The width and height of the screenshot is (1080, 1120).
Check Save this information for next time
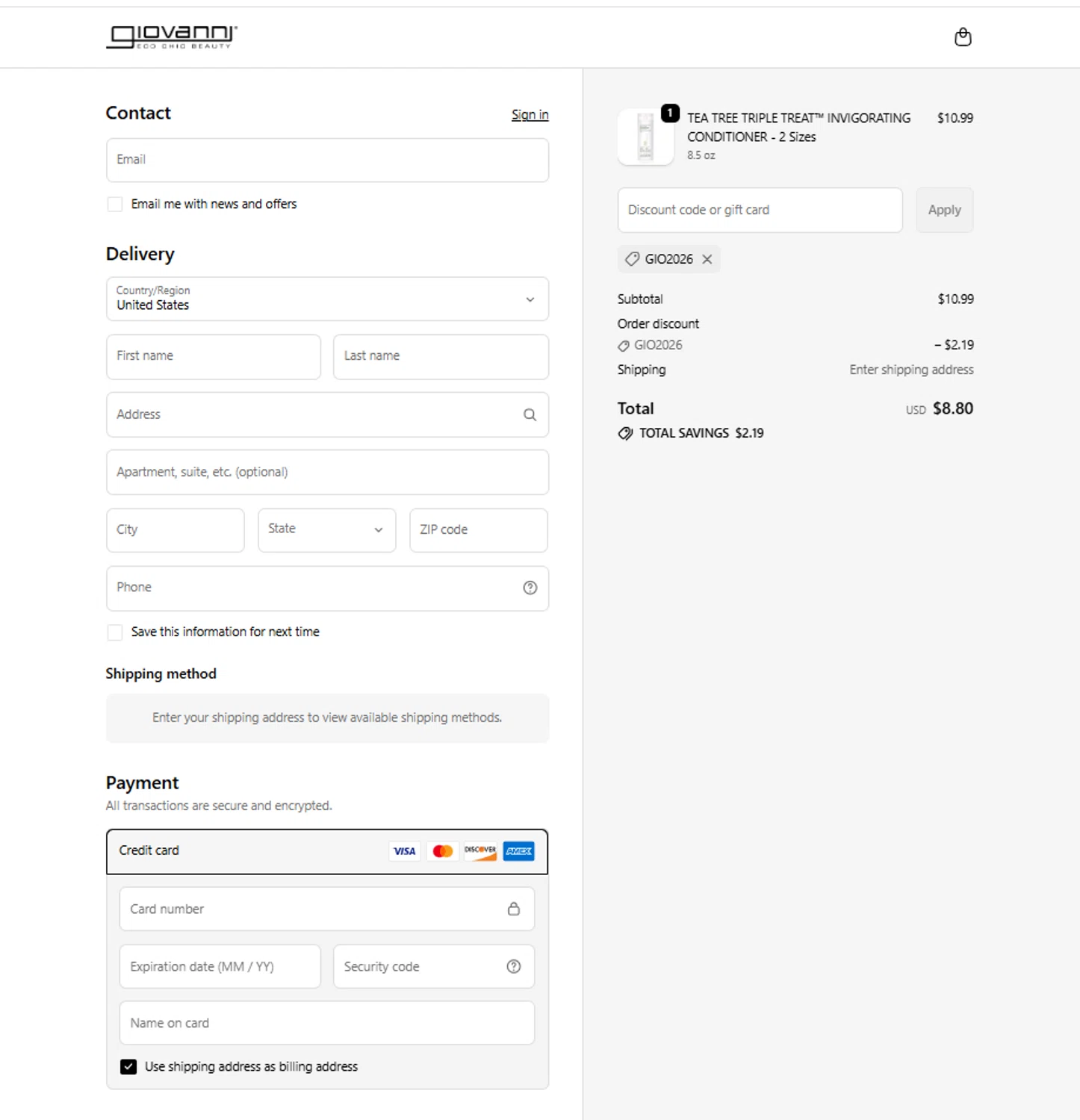[x=115, y=632]
